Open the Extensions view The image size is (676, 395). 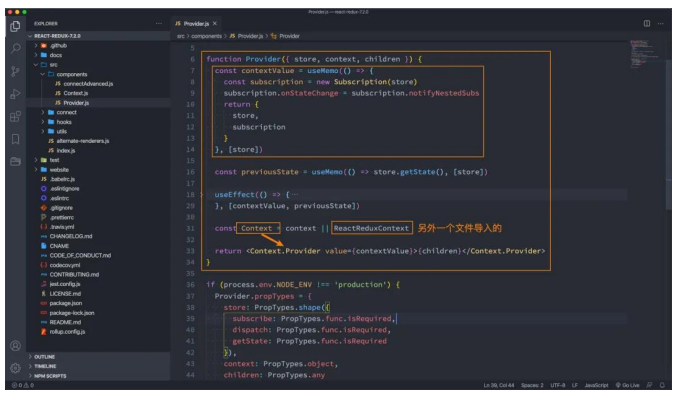16,116
